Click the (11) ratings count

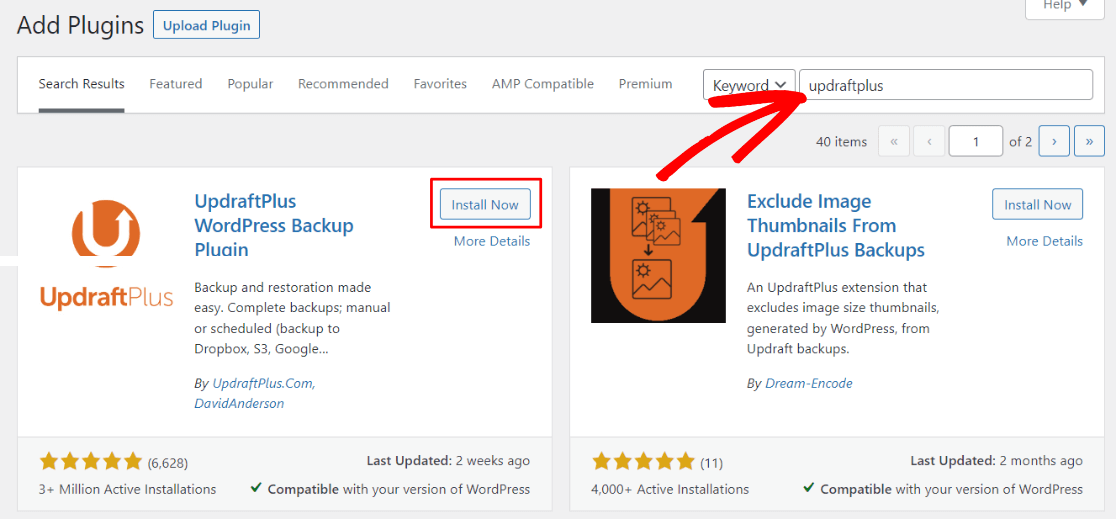[711, 463]
